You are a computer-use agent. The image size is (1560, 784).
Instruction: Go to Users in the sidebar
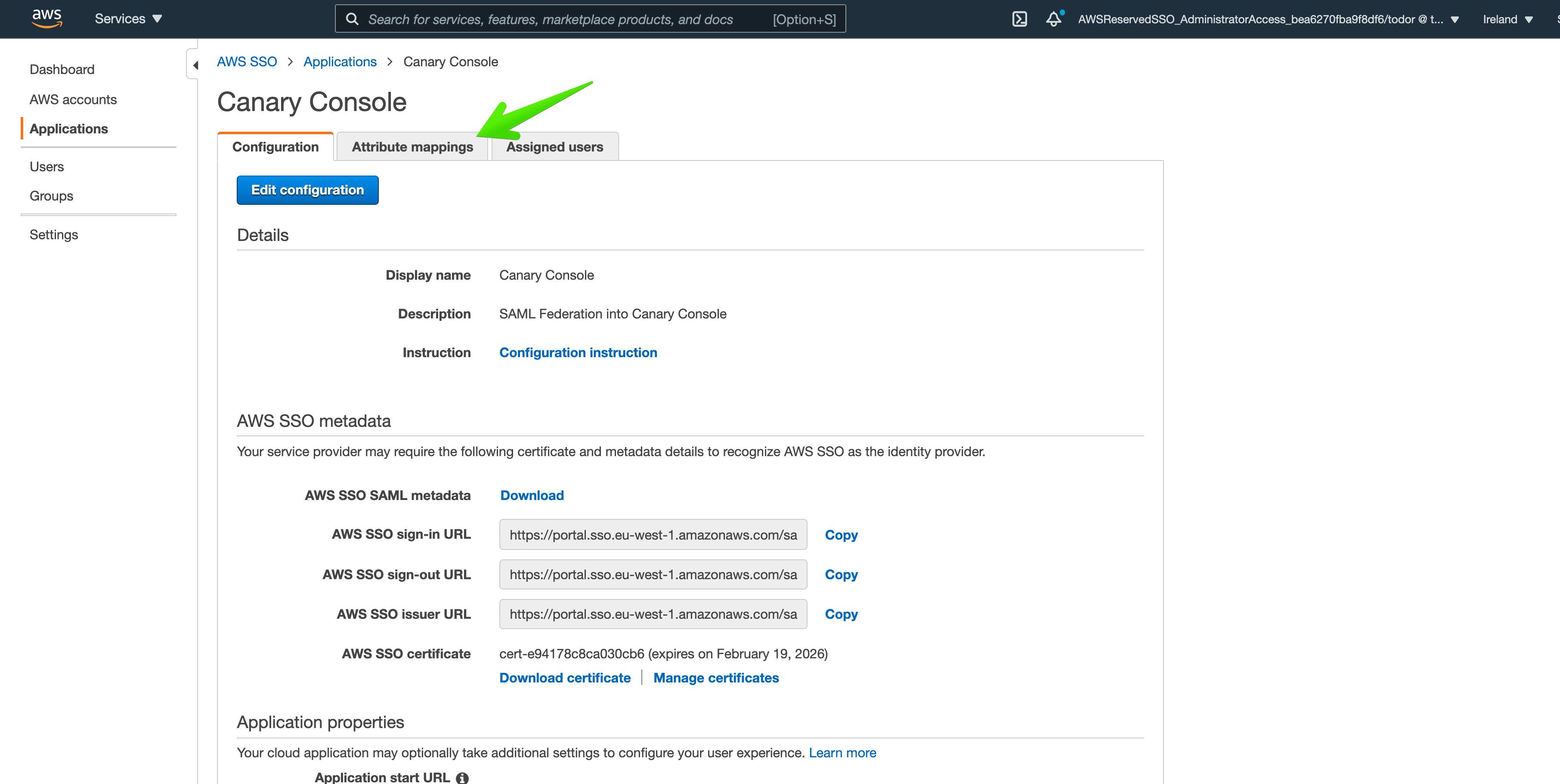[46, 167]
